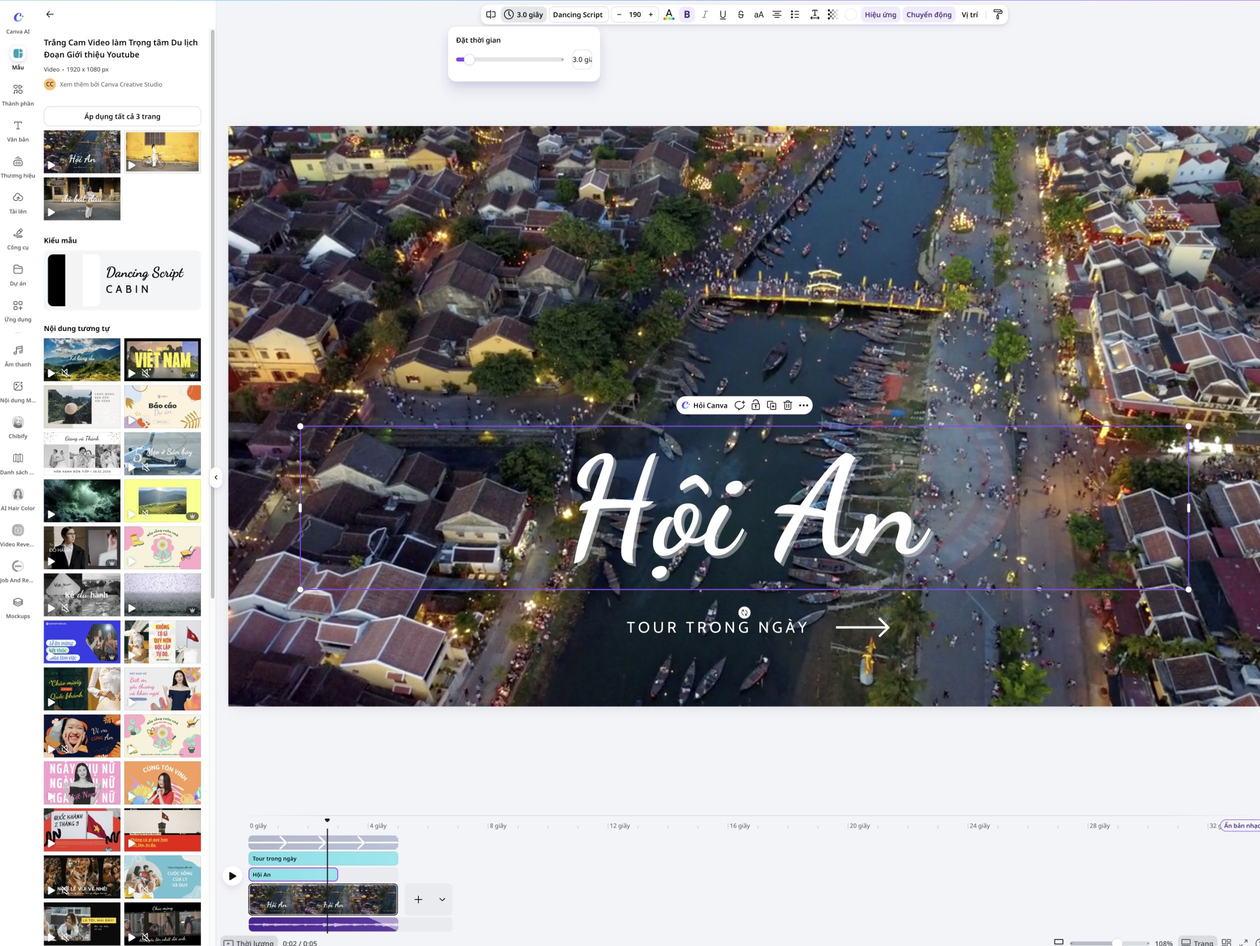Play the video with the timeline play button
The image size is (1260, 946).
232,876
